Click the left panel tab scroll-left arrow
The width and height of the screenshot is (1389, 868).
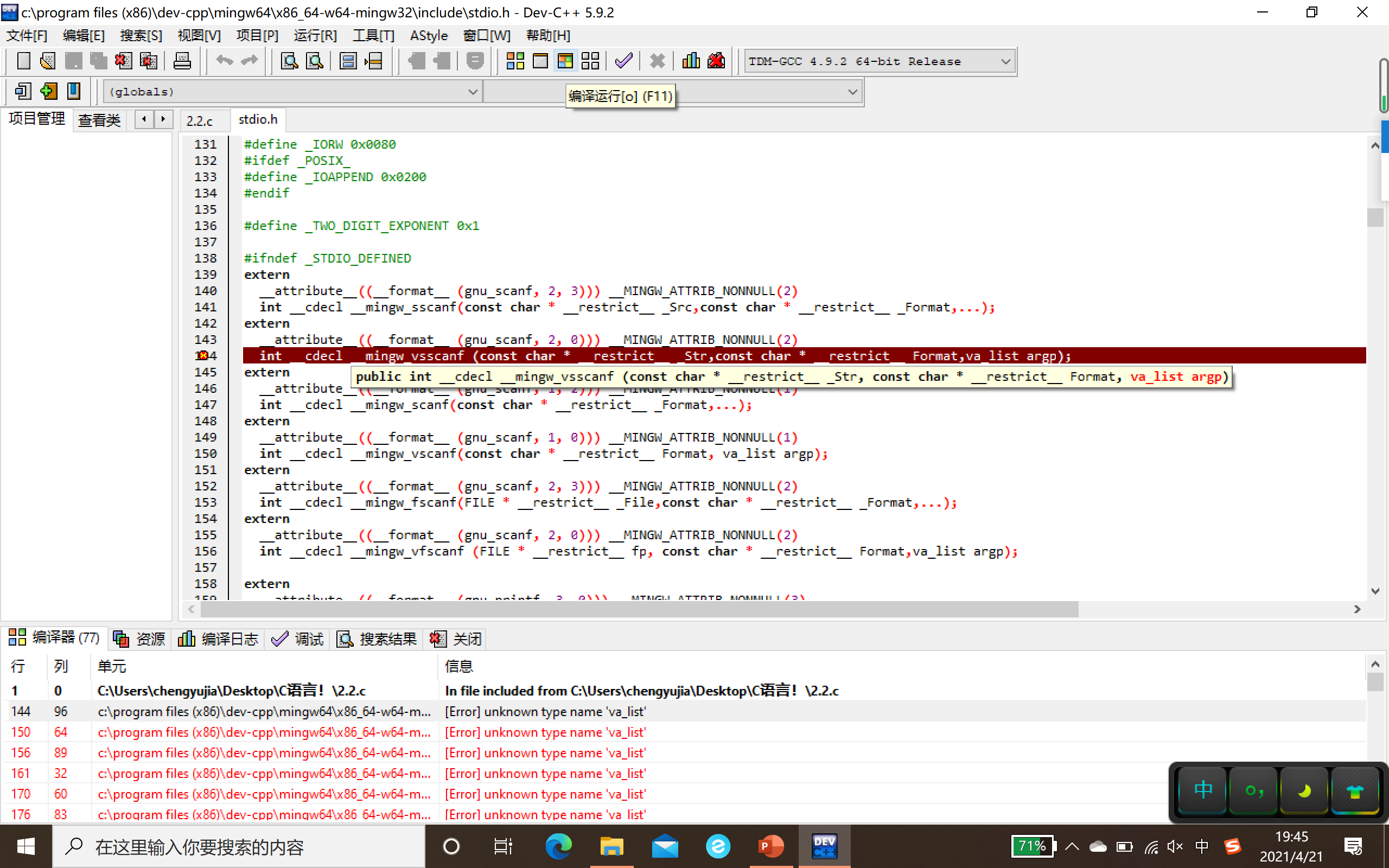pos(144,119)
